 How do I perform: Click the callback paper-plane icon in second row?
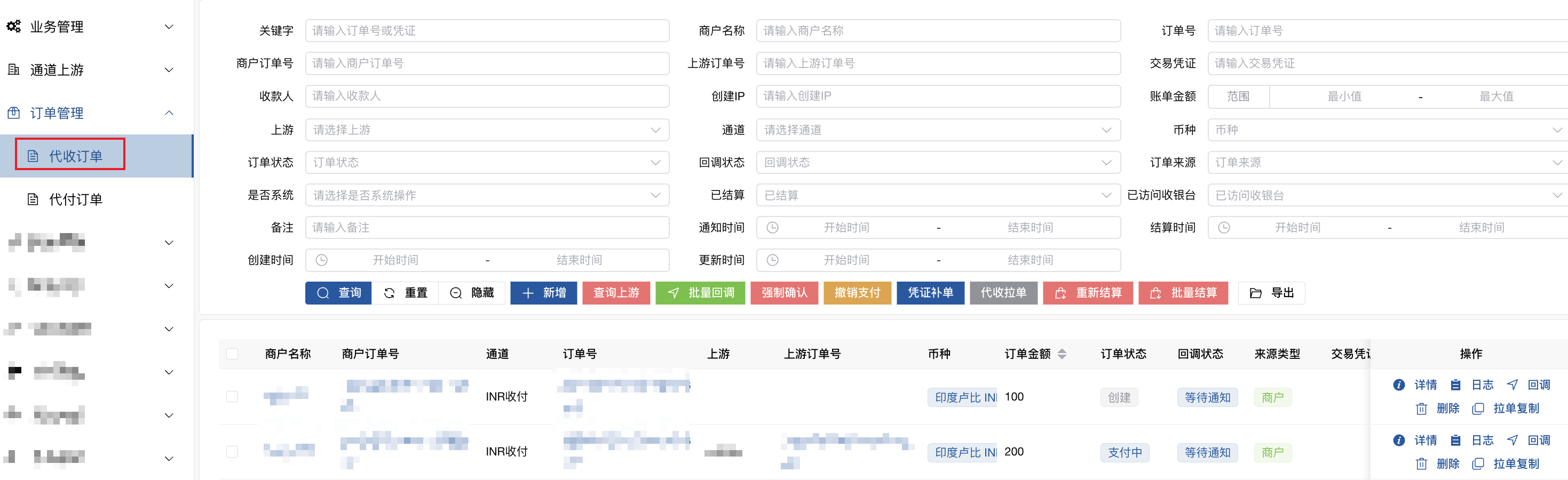(1512, 441)
